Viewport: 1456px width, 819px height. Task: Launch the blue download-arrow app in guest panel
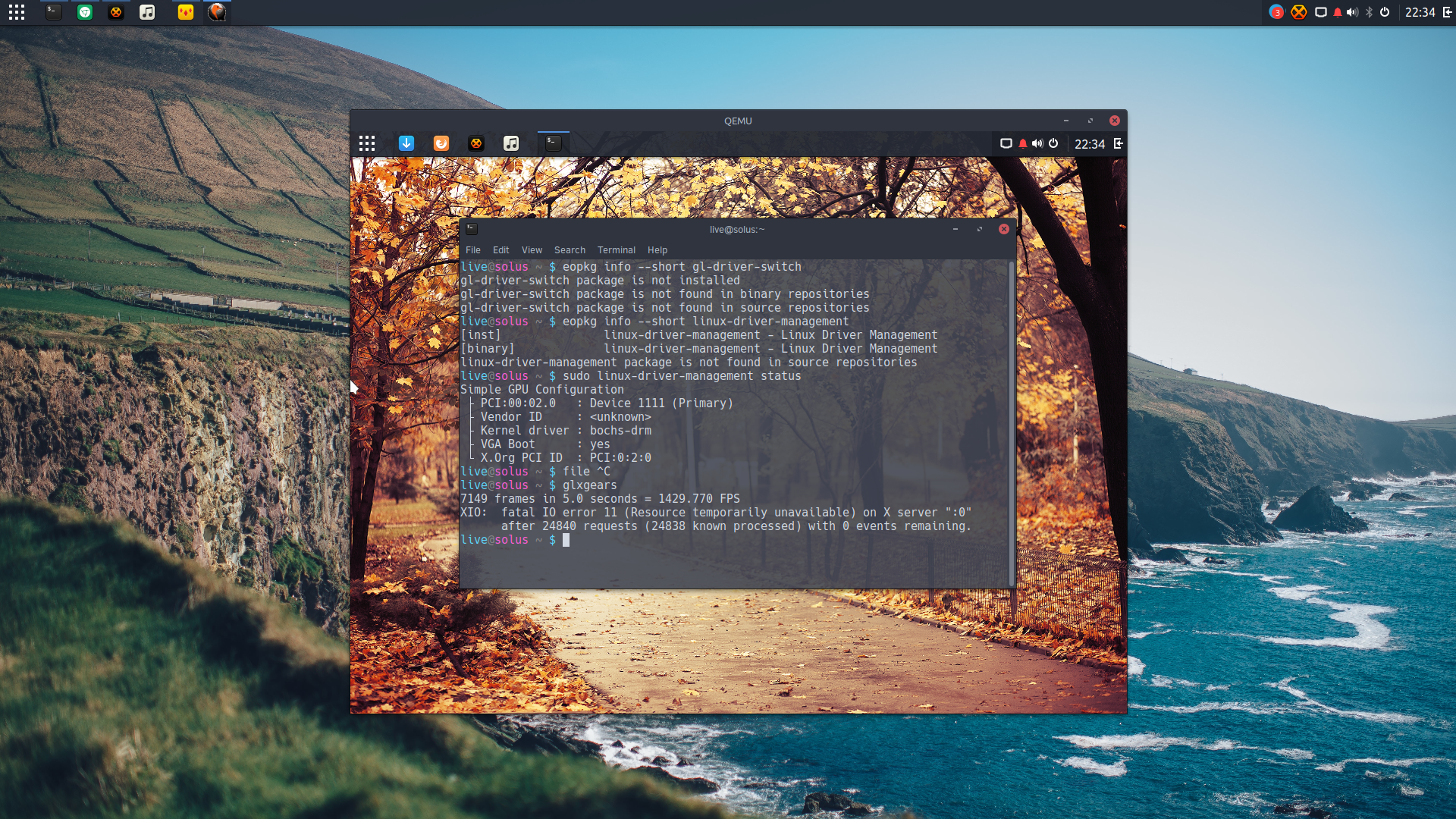(406, 143)
